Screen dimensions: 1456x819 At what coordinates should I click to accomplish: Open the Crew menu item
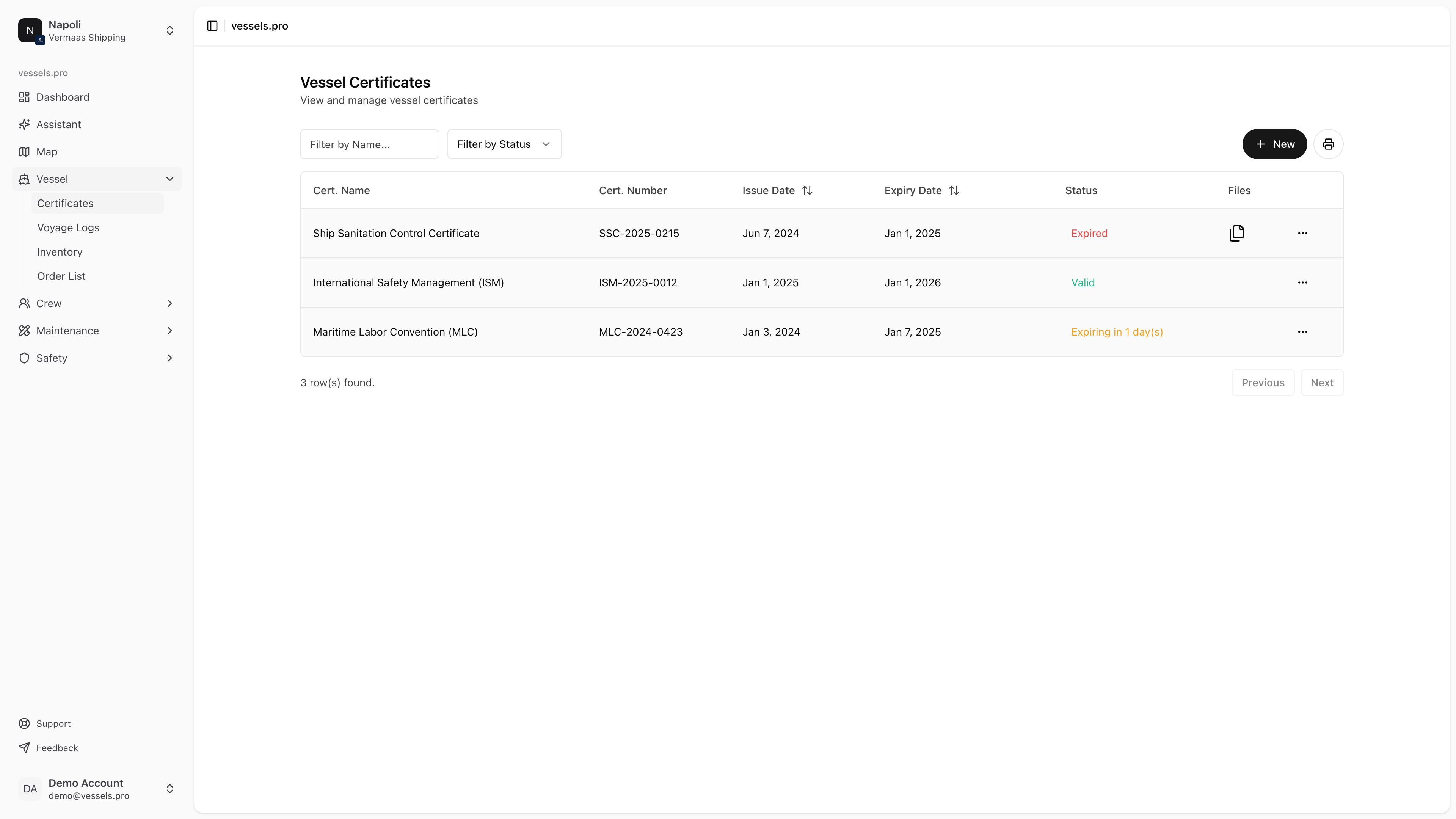97,303
